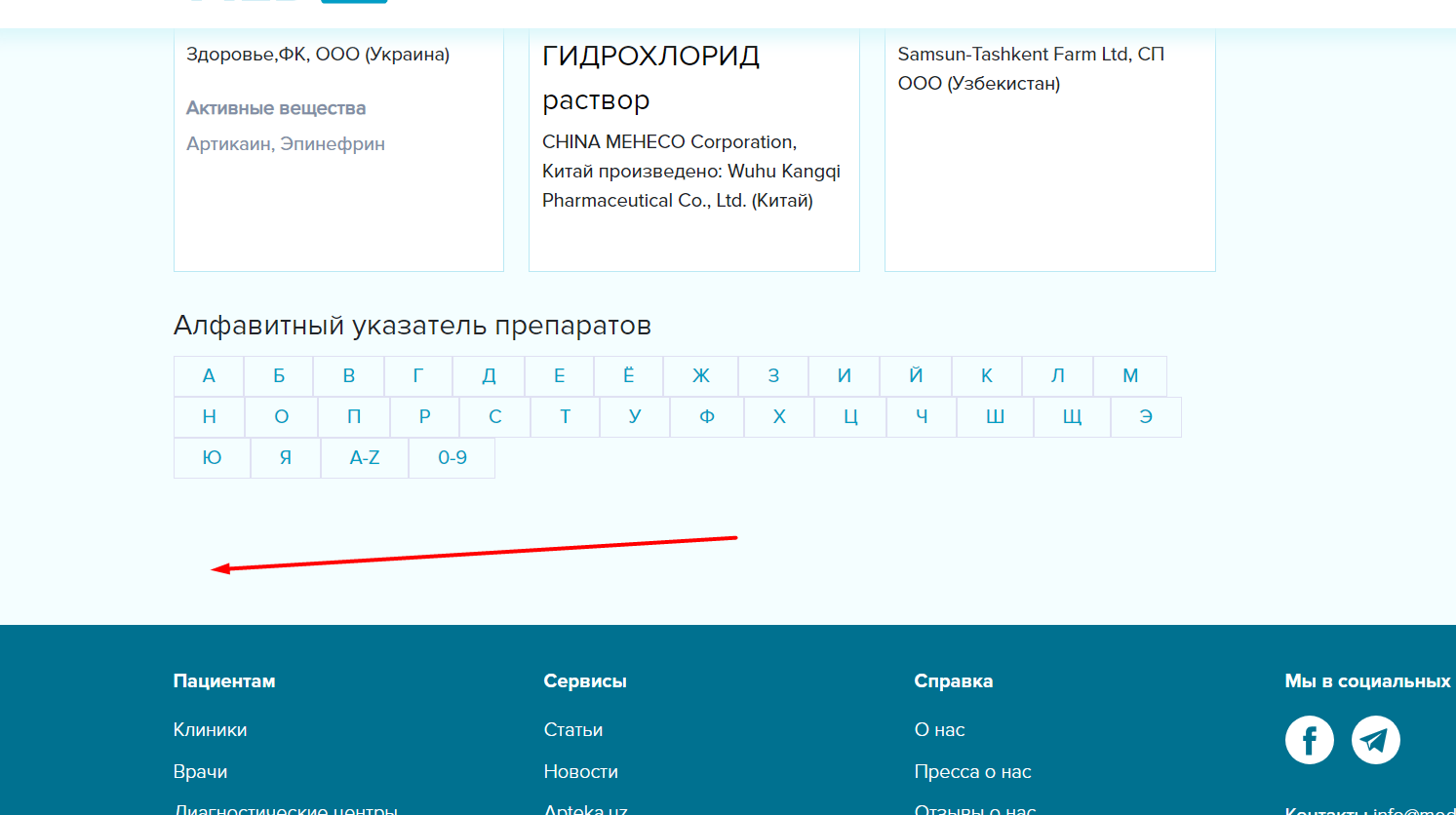The image size is (1456, 815).
Task: Open Отзывы о нас footer link
Action: tap(975, 808)
